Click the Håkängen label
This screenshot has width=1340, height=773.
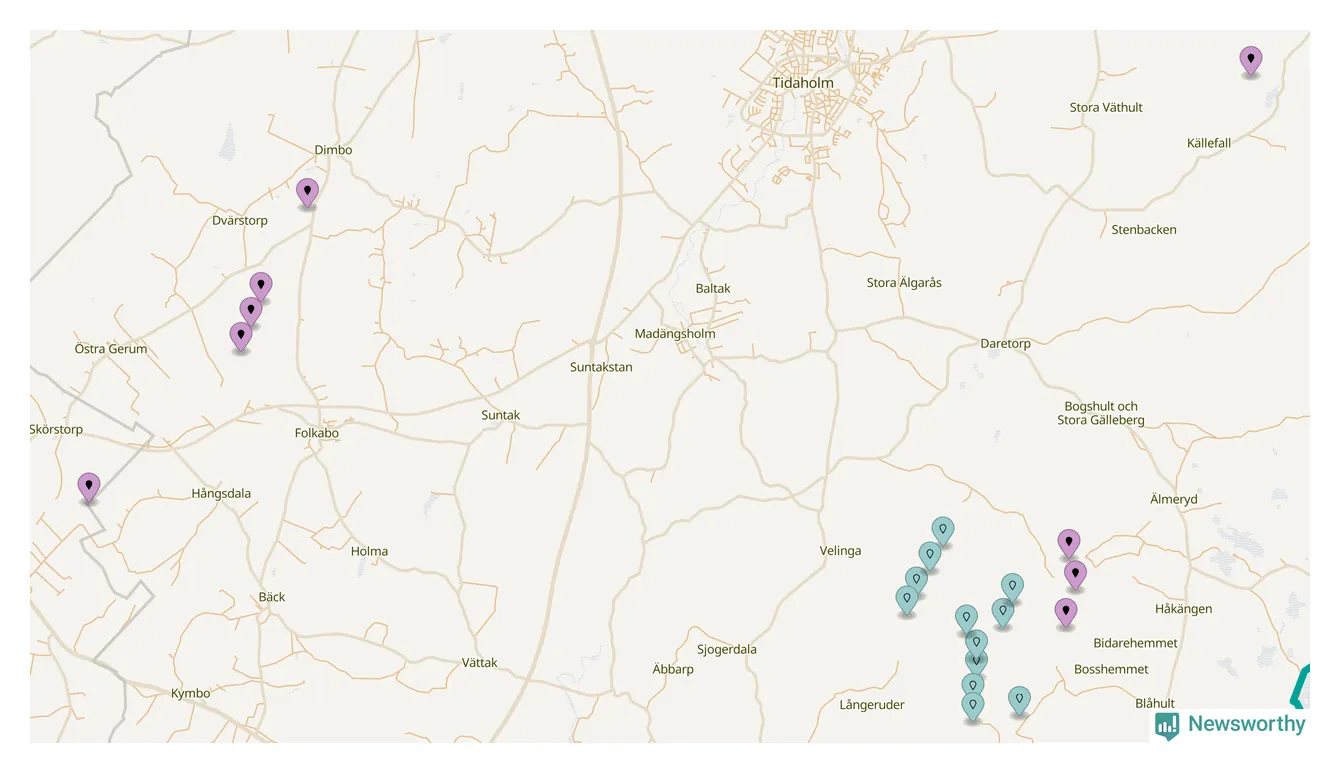[x=1183, y=610]
